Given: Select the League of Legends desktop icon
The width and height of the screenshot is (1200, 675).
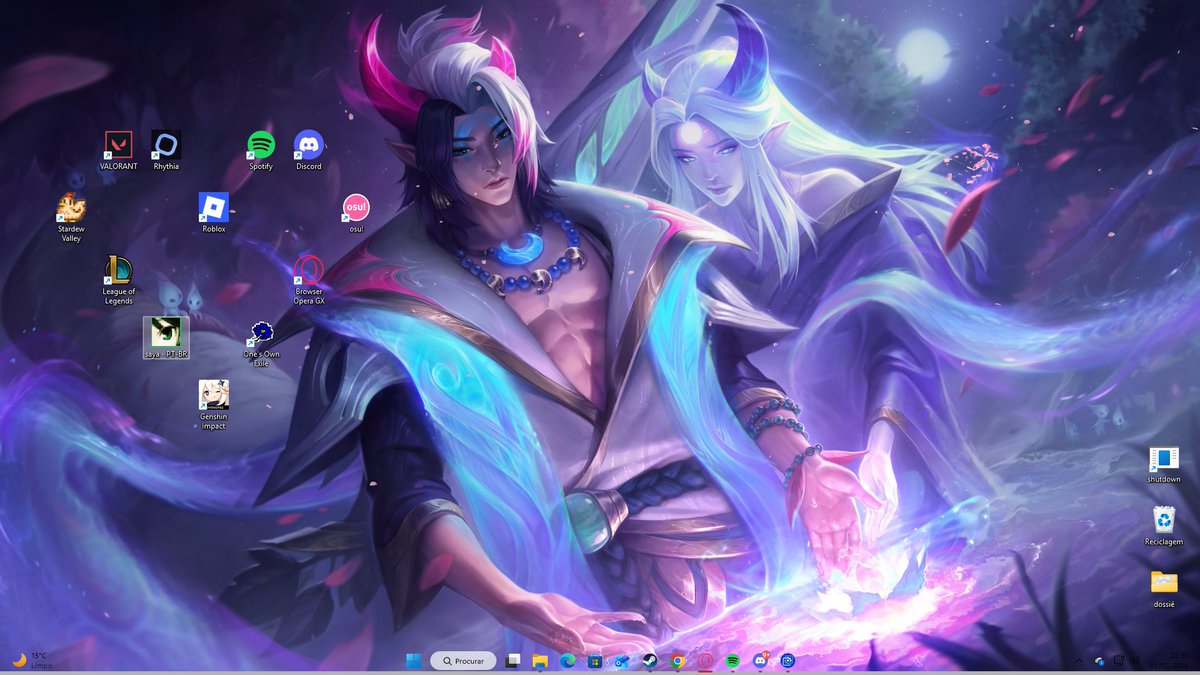Looking at the screenshot, I should (118, 280).
